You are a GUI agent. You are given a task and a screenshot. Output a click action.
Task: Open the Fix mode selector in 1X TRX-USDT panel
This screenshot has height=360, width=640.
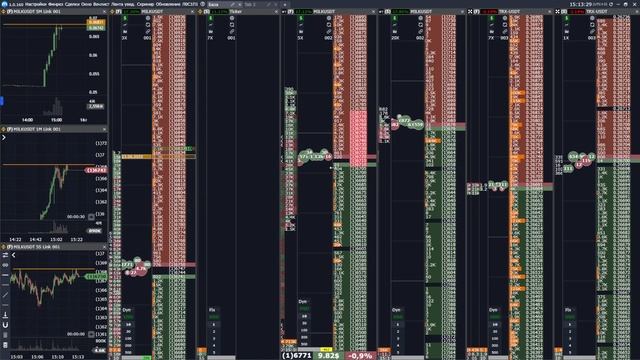568,310
